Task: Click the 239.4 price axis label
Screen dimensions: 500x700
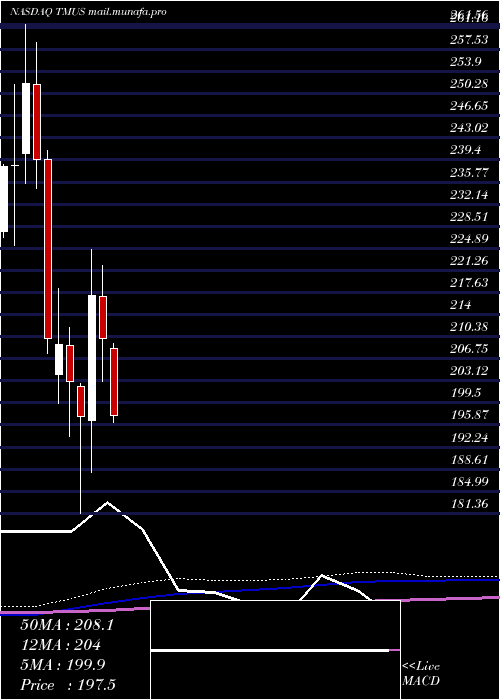Action: coord(466,150)
